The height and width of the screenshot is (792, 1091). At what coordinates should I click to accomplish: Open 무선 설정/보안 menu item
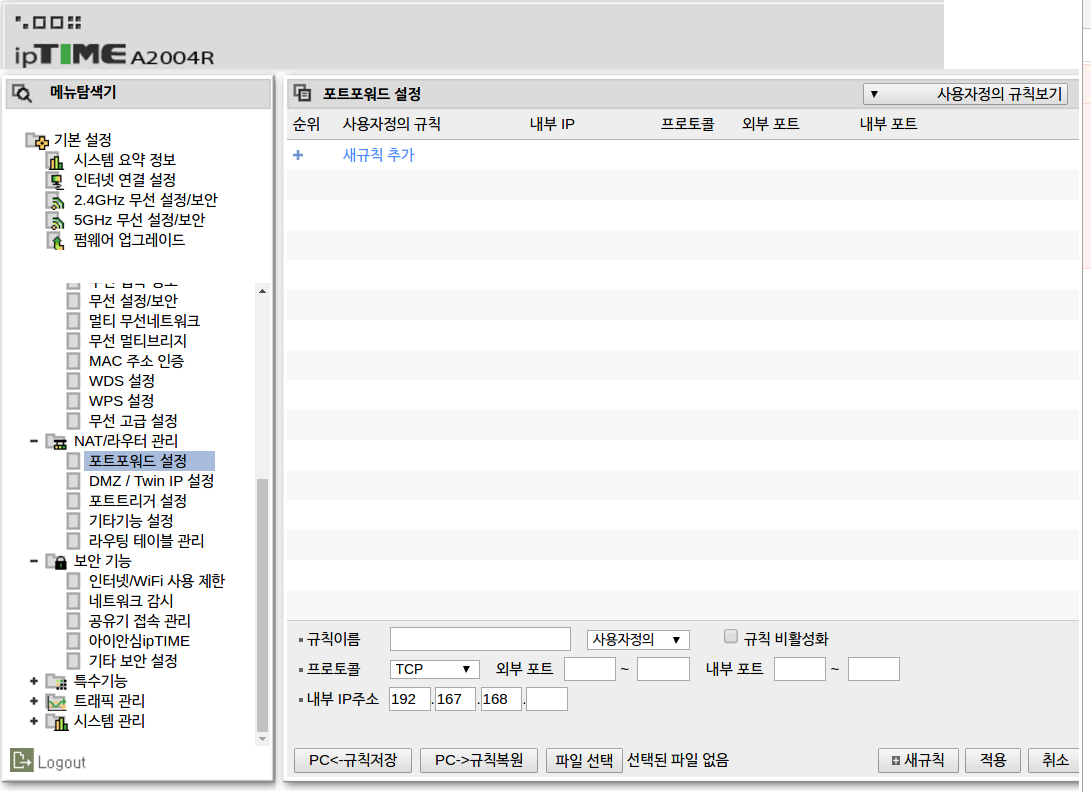(x=133, y=301)
